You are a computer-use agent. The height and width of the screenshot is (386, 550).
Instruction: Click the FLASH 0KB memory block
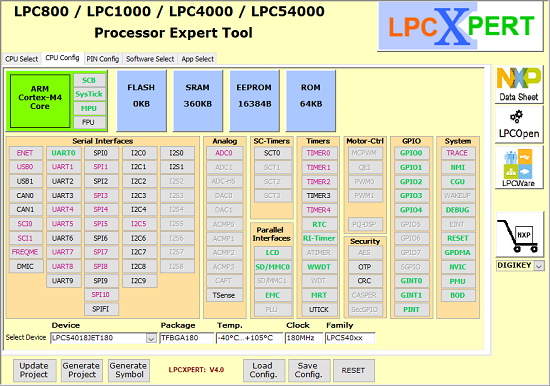[x=141, y=101]
